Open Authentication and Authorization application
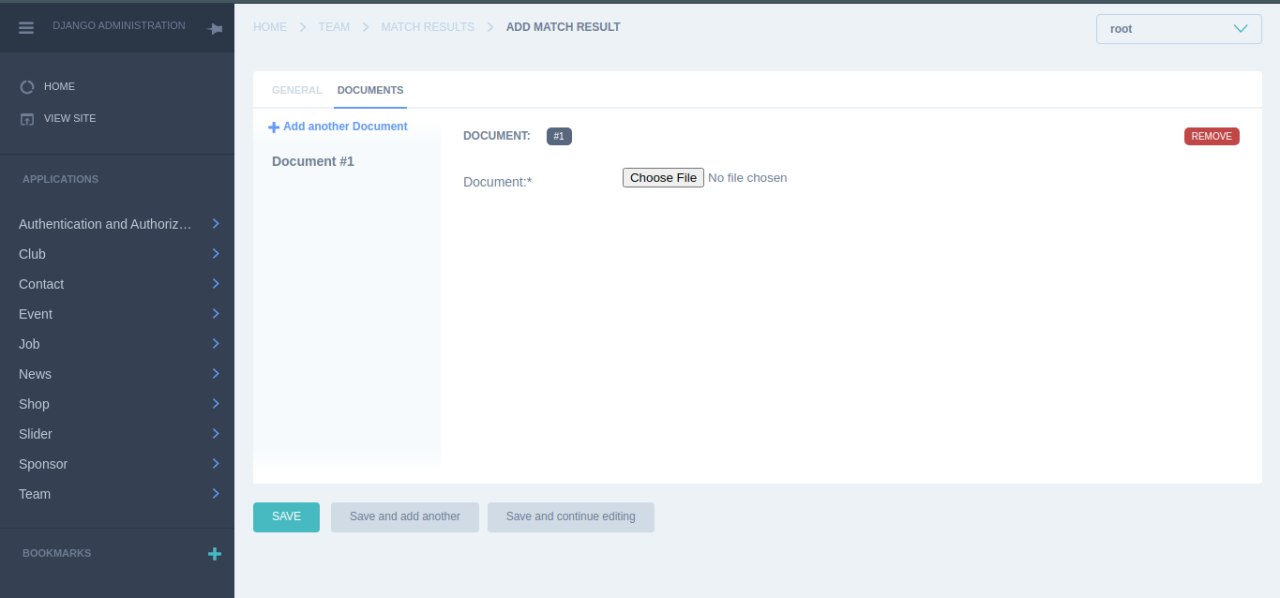This screenshot has width=1280, height=598. tap(105, 224)
